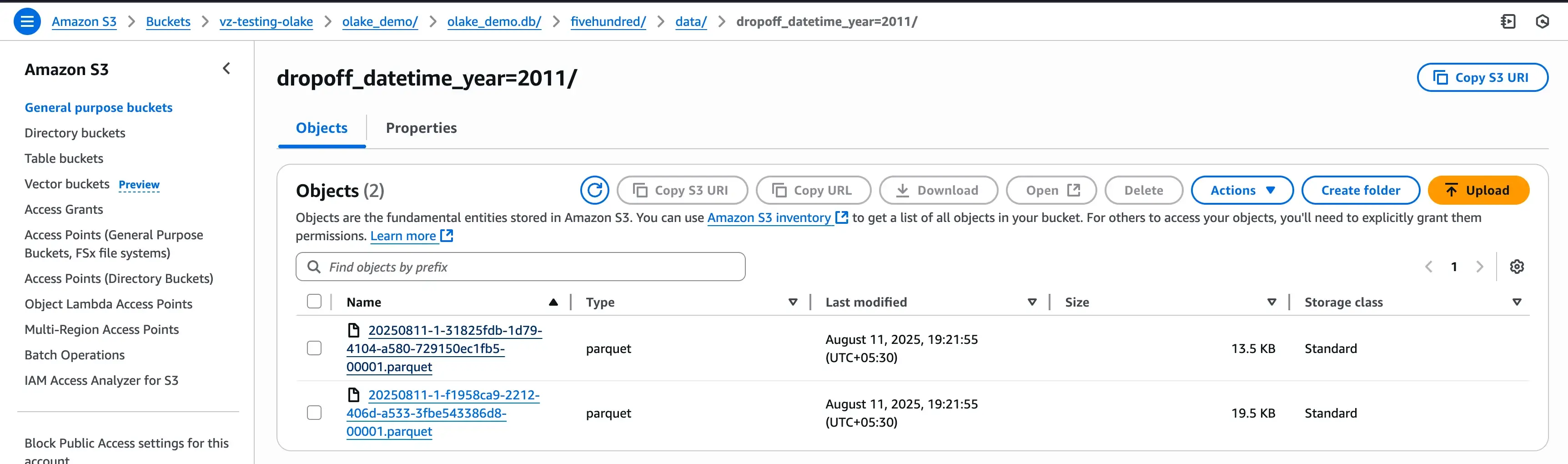Viewport: 1568px width, 464px height.
Task: Open the CloudShell icon in header
Action: pos(1508,22)
